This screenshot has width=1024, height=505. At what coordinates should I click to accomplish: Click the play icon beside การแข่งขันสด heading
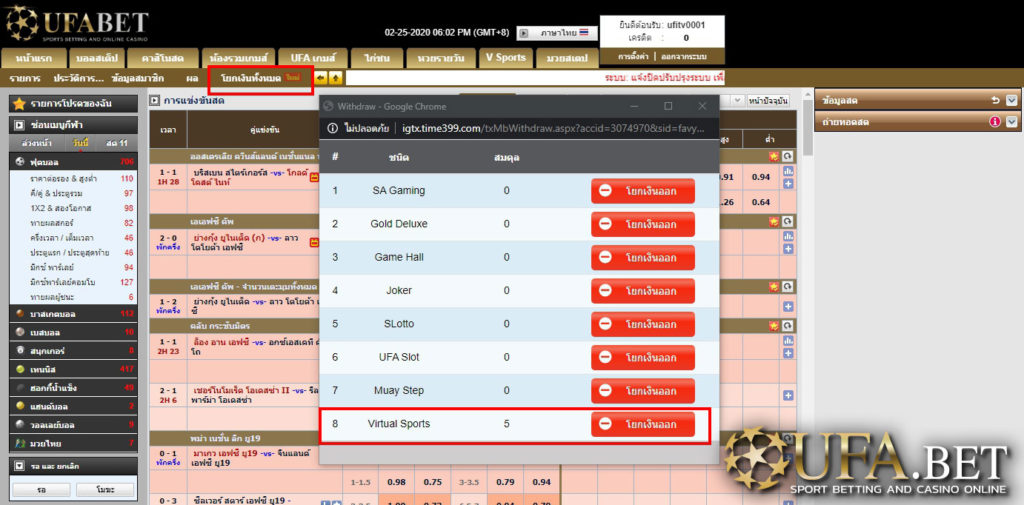click(155, 101)
